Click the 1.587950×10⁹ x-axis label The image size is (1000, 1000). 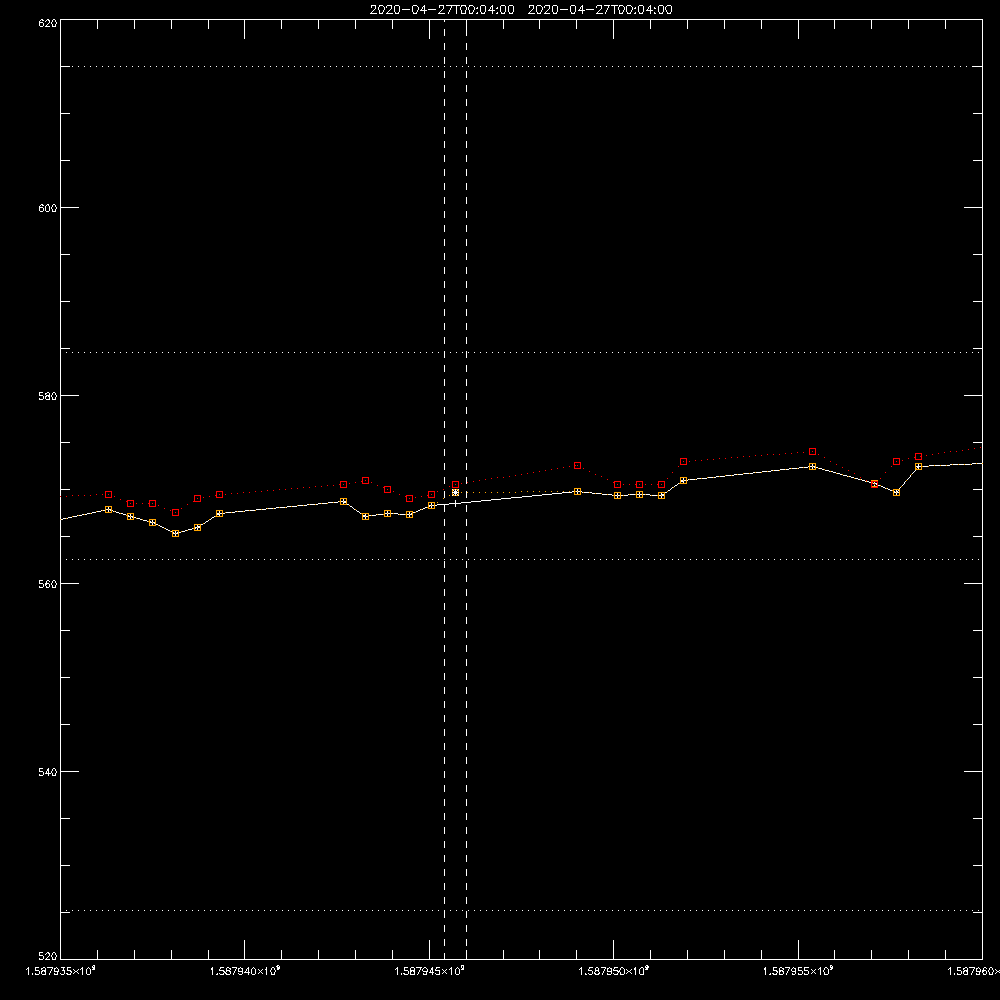pyautogui.click(x=614, y=971)
